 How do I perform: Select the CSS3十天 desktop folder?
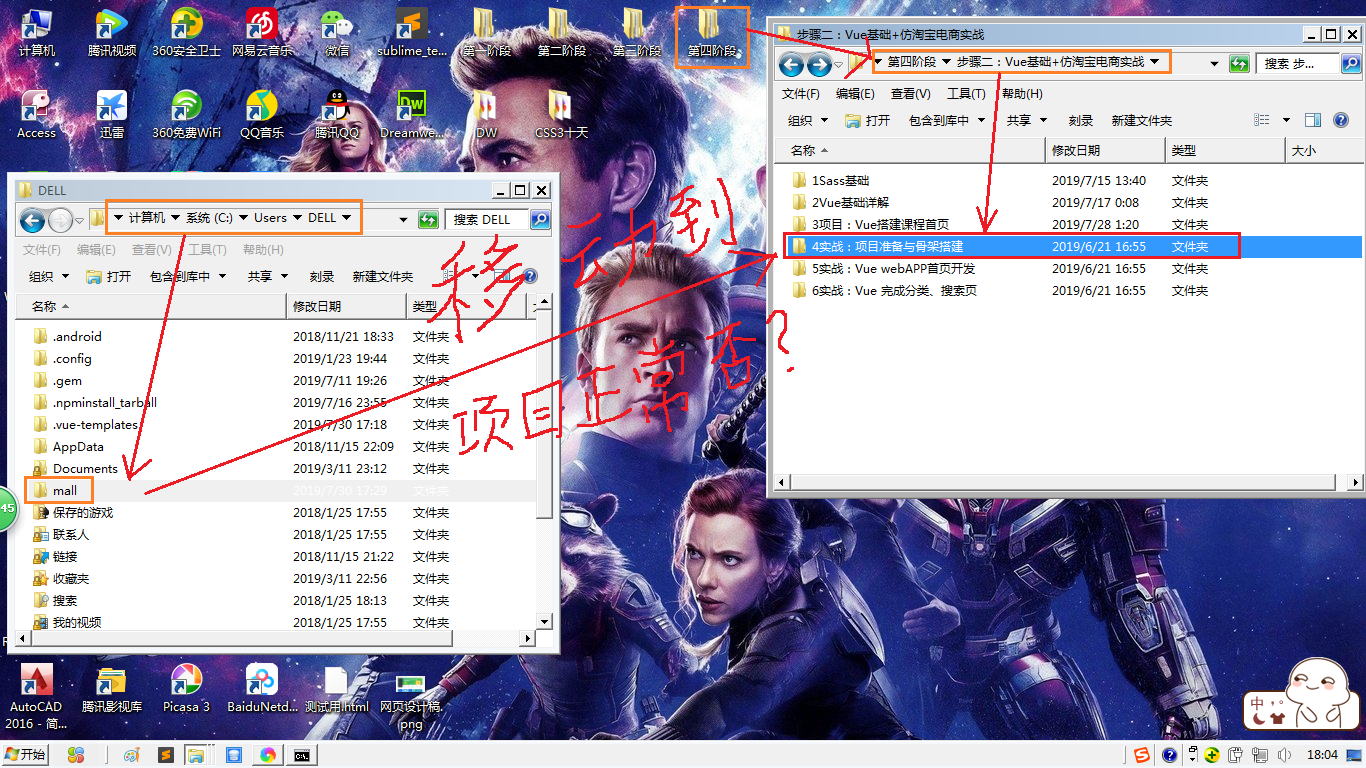(562, 114)
